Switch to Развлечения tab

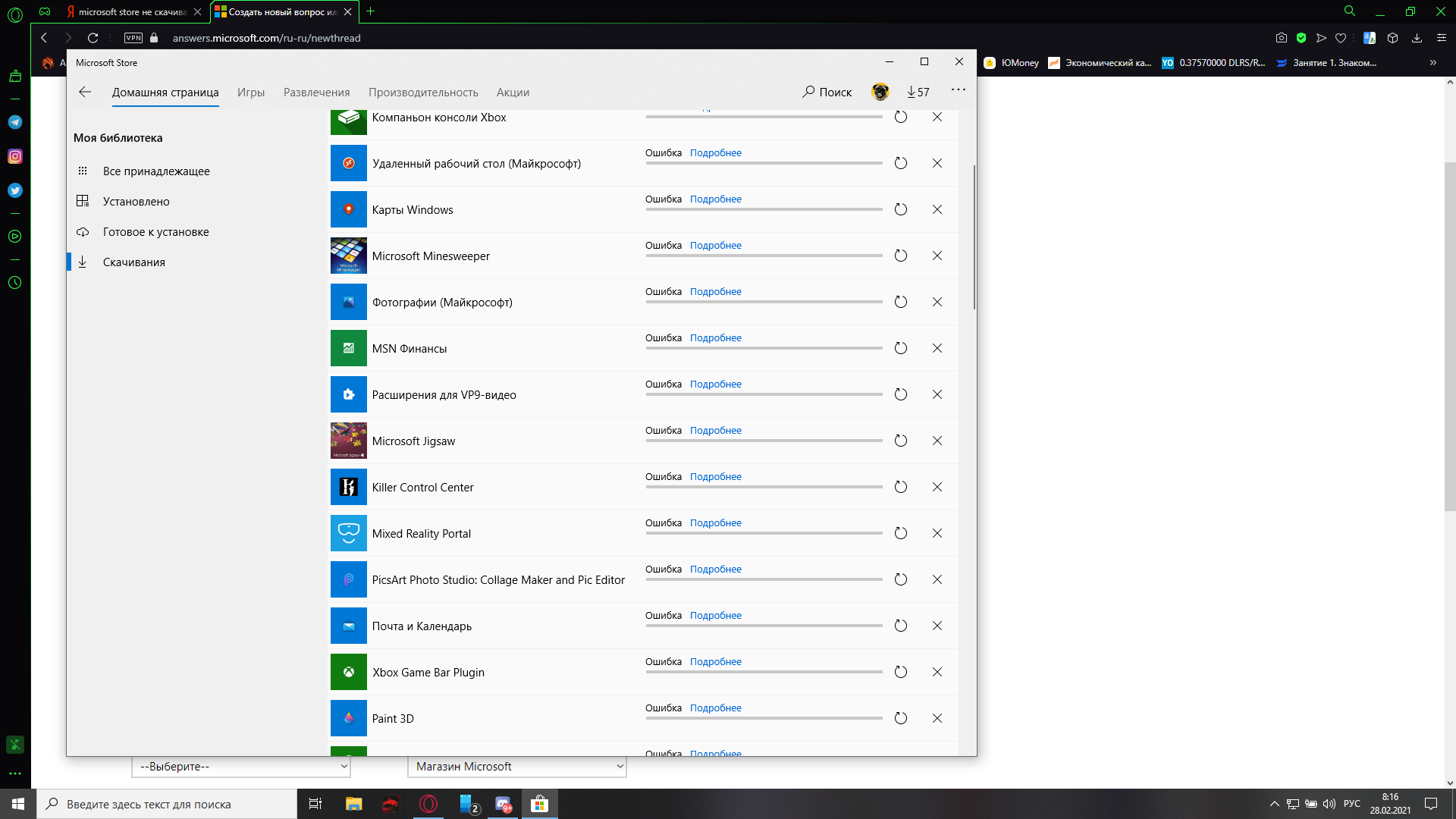[x=317, y=93]
